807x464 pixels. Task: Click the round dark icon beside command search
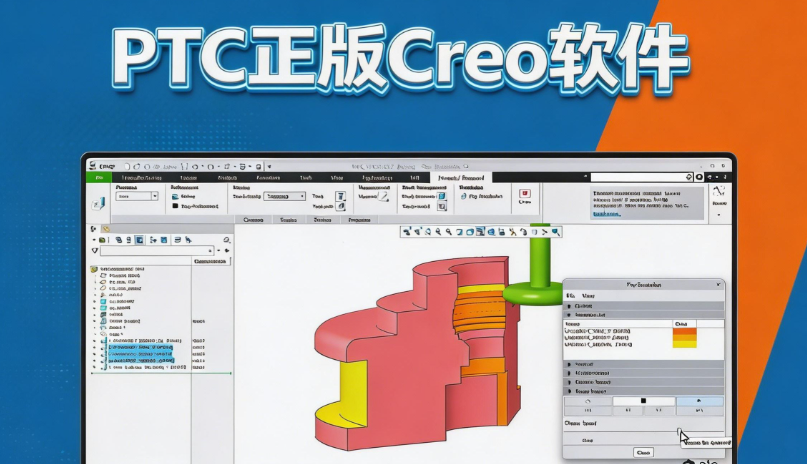[x=699, y=177]
